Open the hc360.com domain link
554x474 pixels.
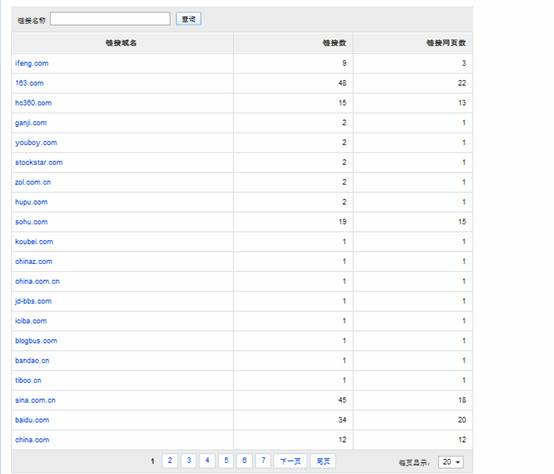click(x=33, y=103)
